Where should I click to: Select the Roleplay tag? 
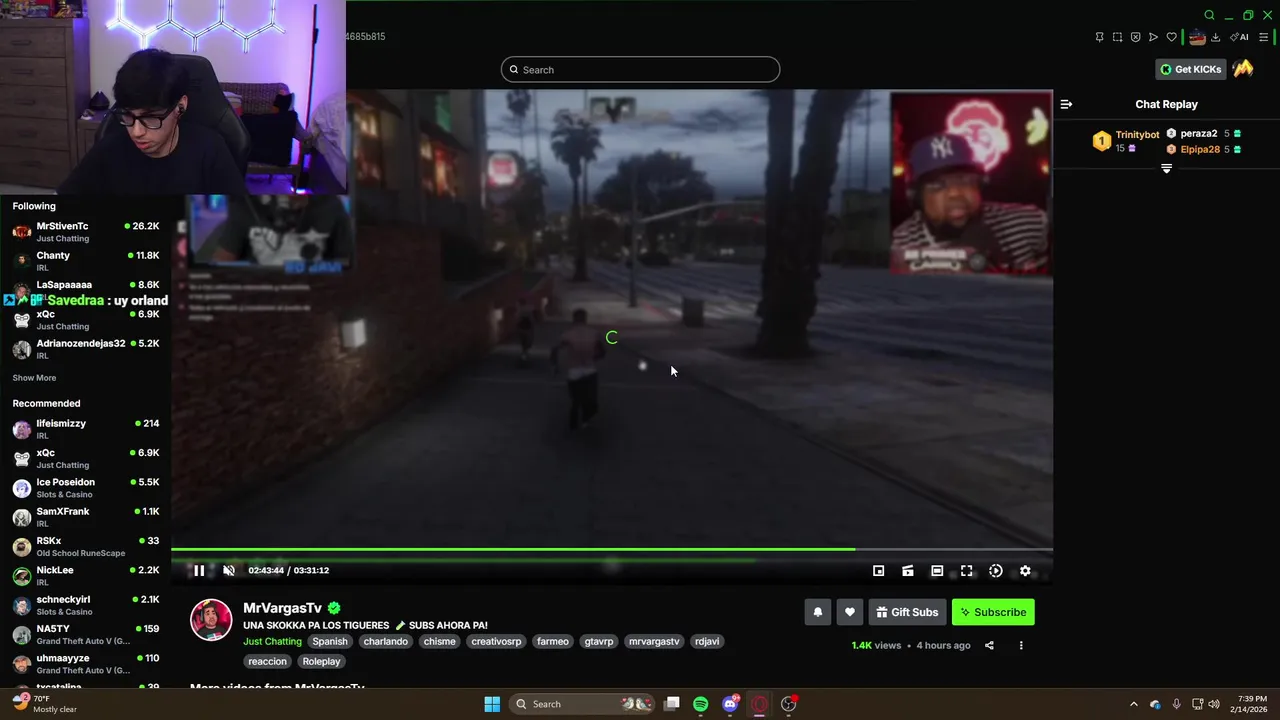pos(321,662)
